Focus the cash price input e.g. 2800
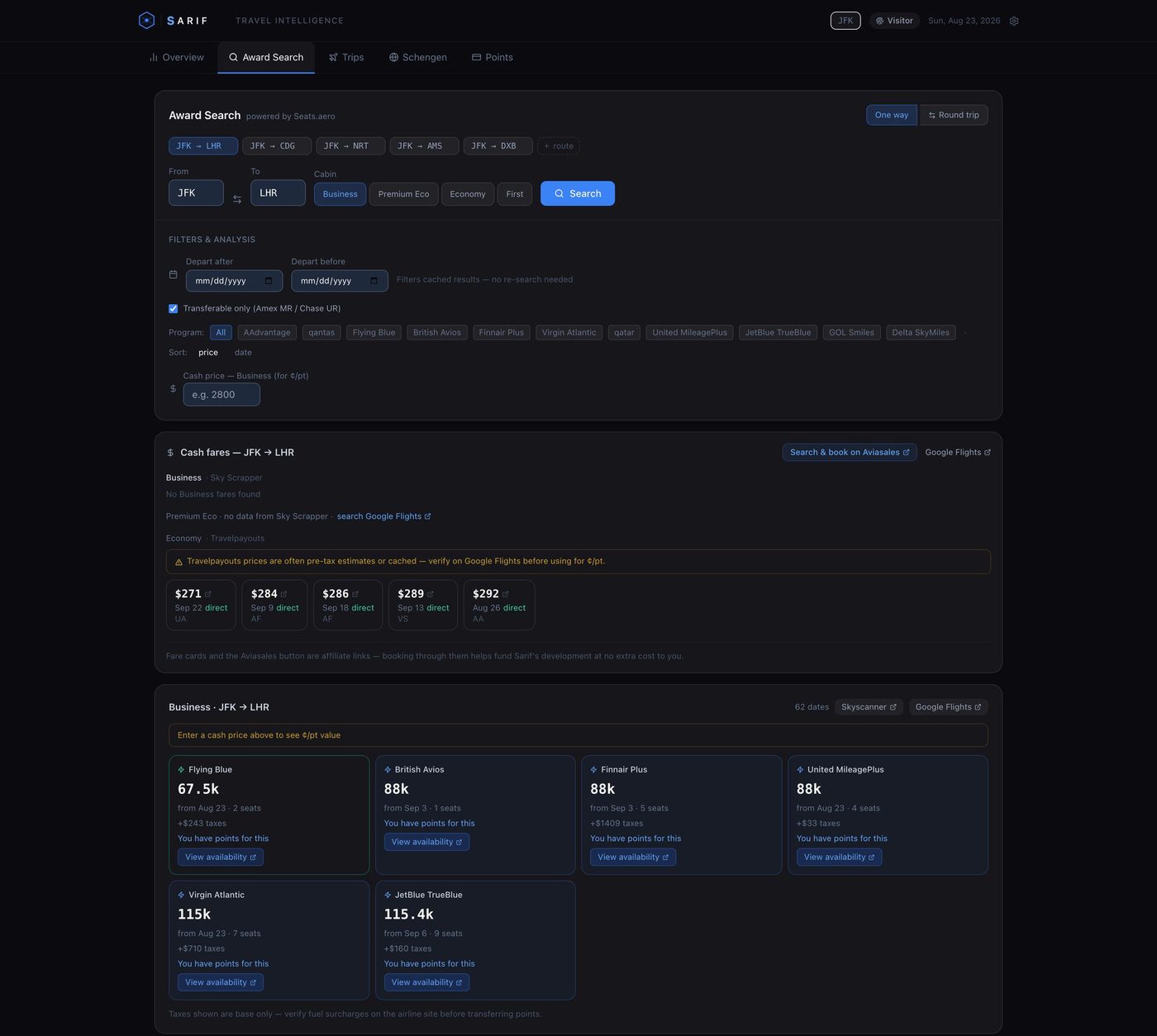Viewport: 1157px width, 1036px height. [221, 395]
